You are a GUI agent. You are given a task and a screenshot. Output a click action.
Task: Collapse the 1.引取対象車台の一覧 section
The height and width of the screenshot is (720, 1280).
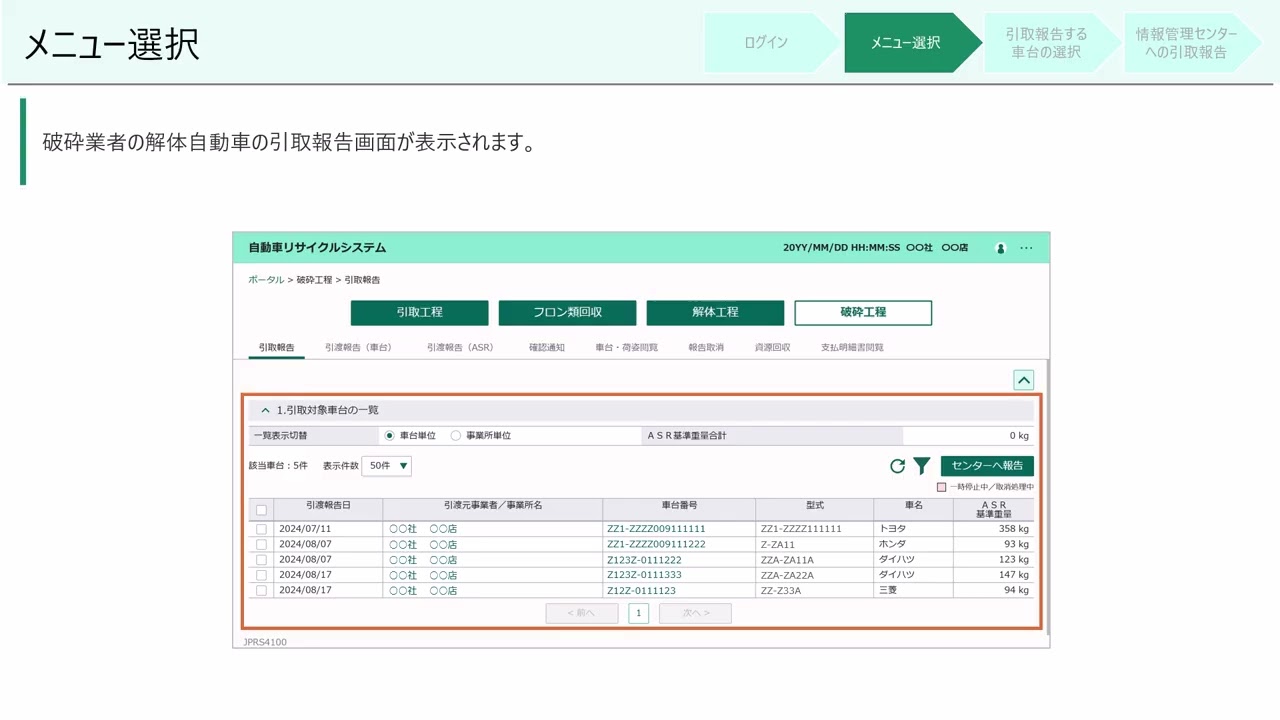pyautogui.click(x=265, y=410)
